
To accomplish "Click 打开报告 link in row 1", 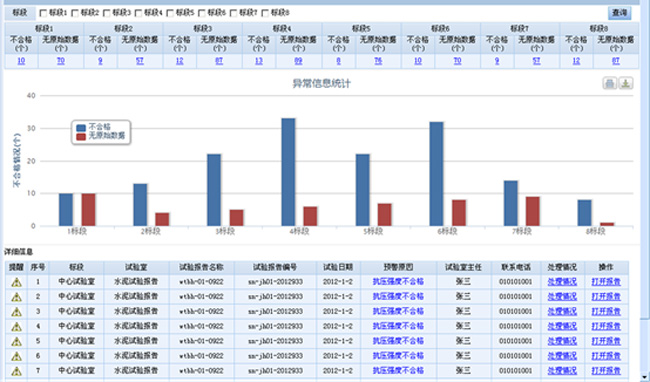I will coord(606,282).
